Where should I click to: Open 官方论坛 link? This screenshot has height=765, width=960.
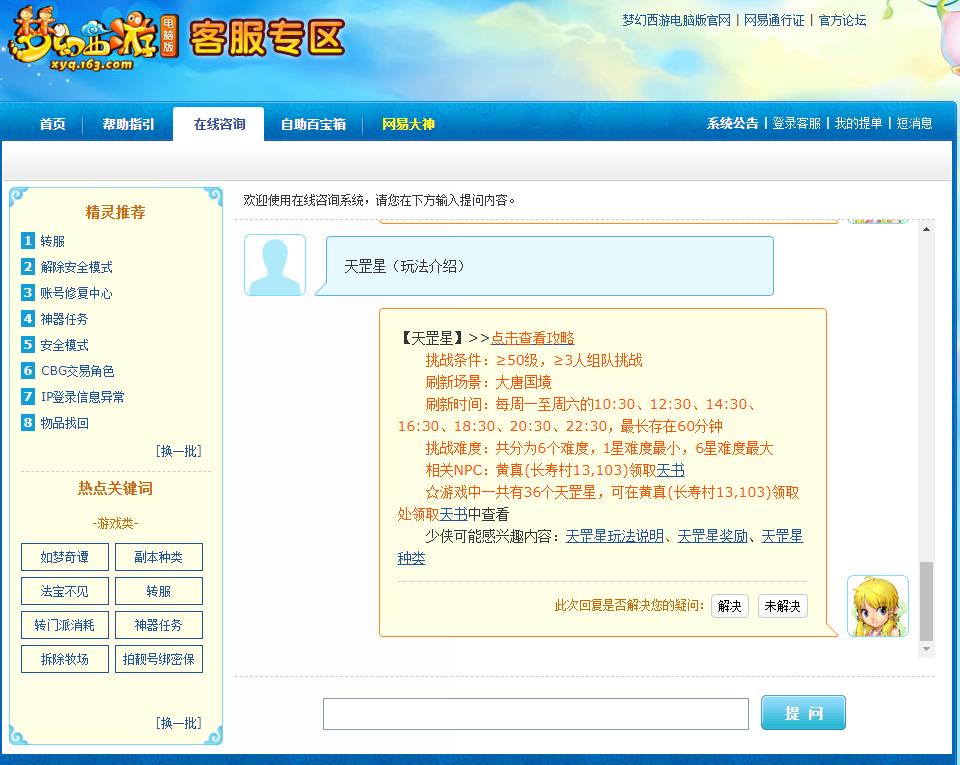click(x=842, y=20)
